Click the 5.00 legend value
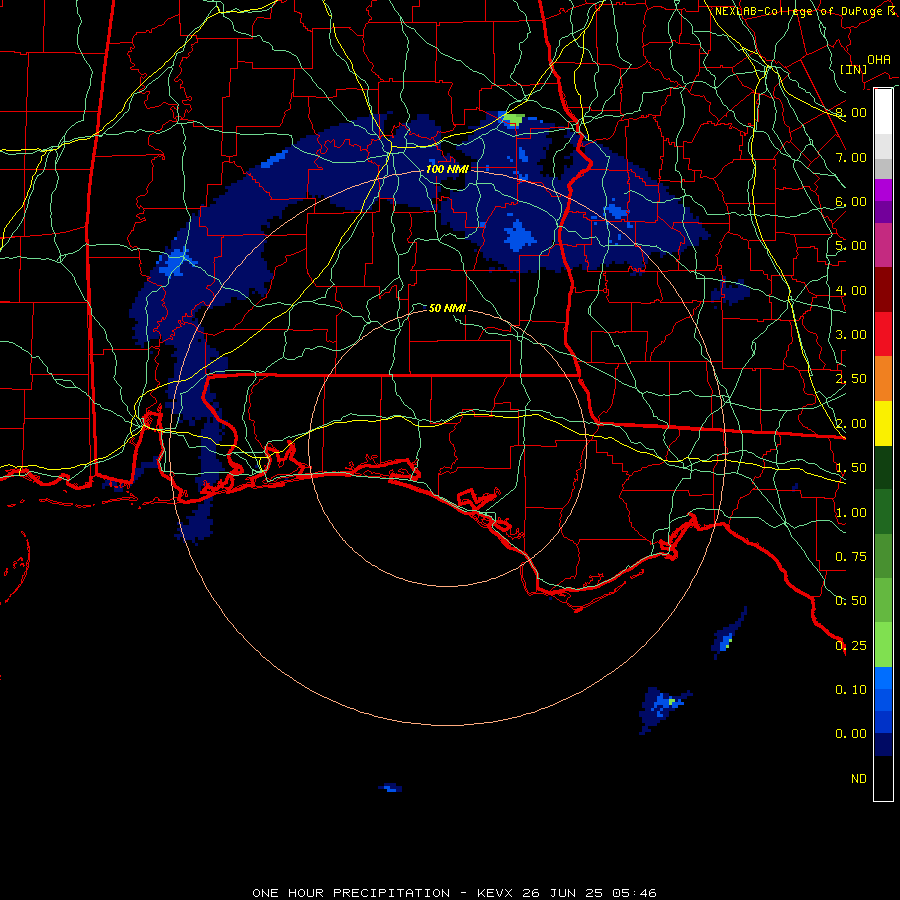This screenshot has height=900, width=900. pyautogui.click(x=851, y=246)
